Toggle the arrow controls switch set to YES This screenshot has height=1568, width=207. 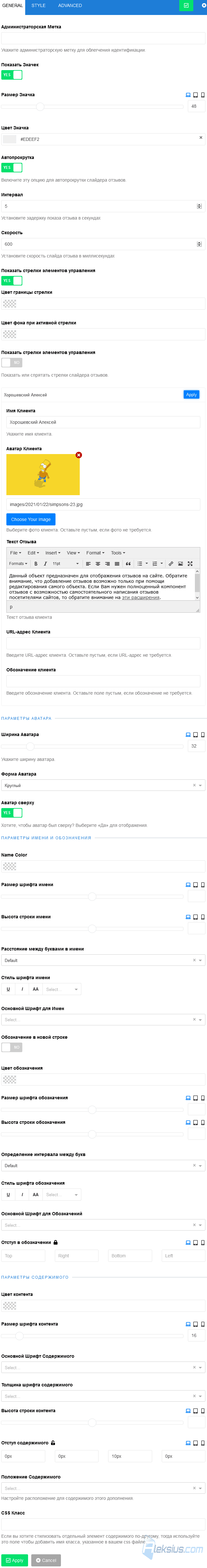click(x=11, y=281)
